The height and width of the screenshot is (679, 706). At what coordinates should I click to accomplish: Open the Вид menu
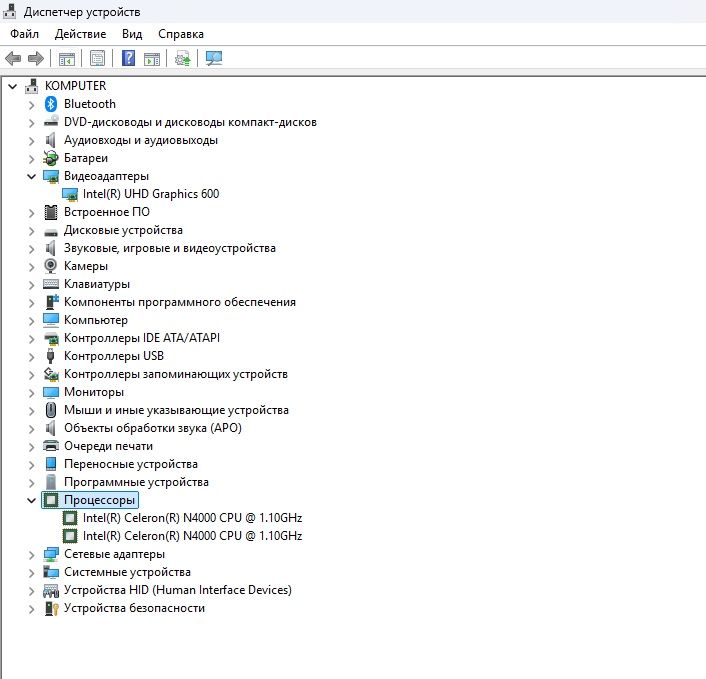(x=132, y=34)
